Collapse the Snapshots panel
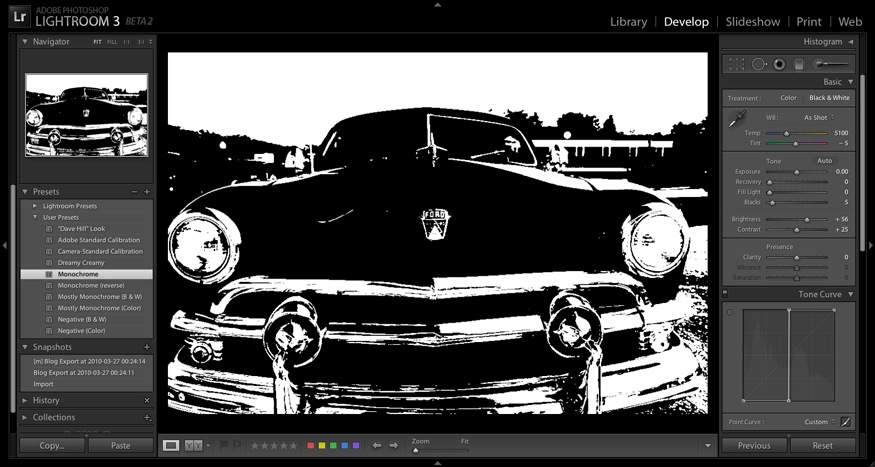Screen dimensions: 875x467 point(25,346)
